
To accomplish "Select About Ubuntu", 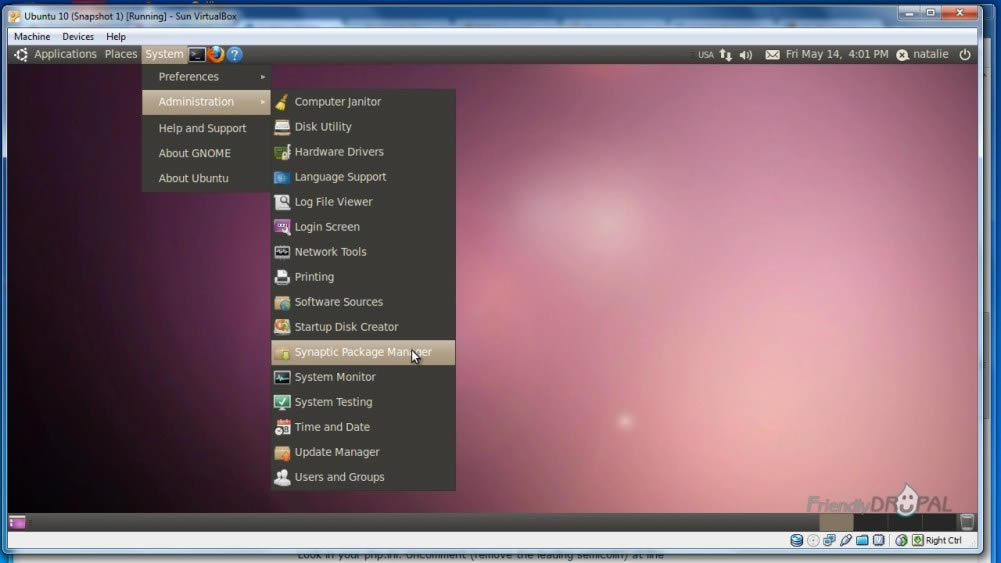I will (206, 178).
